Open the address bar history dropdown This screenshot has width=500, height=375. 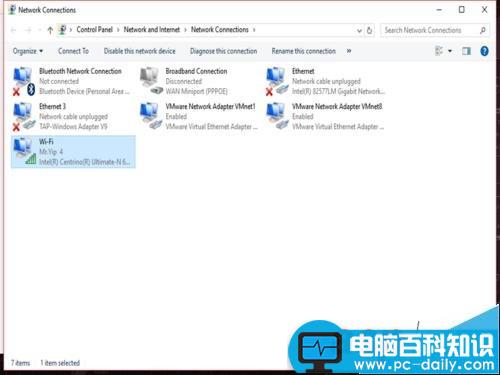click(x=359, y=30)
